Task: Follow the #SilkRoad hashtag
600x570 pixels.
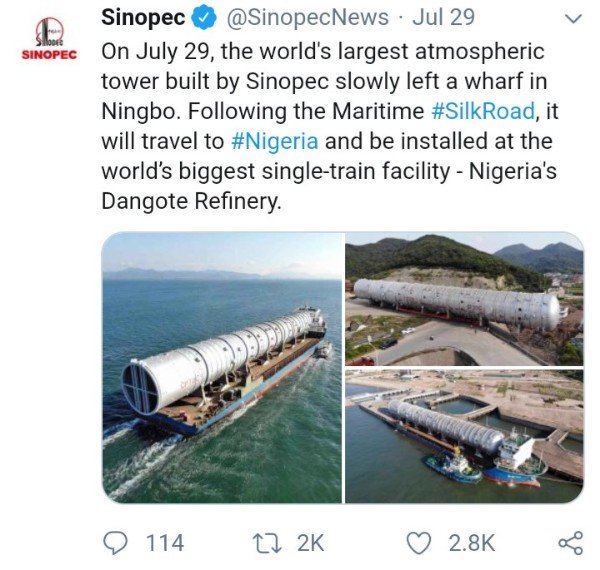Action: (483, 111)
